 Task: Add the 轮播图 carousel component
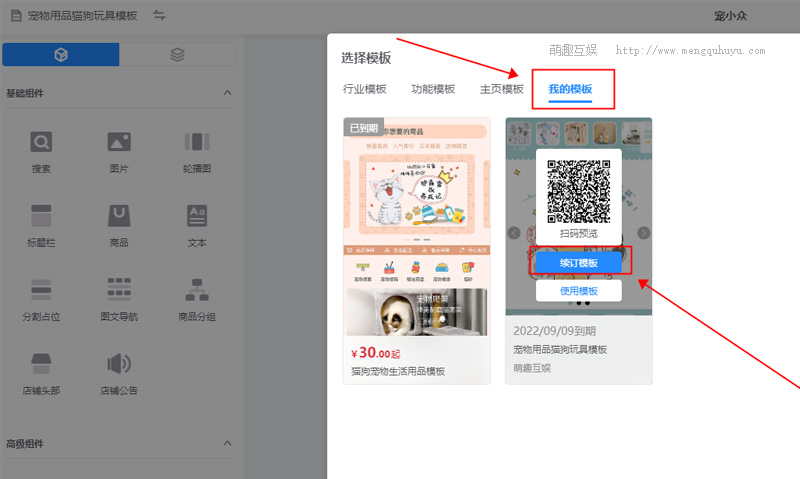[x=197, y=152]
